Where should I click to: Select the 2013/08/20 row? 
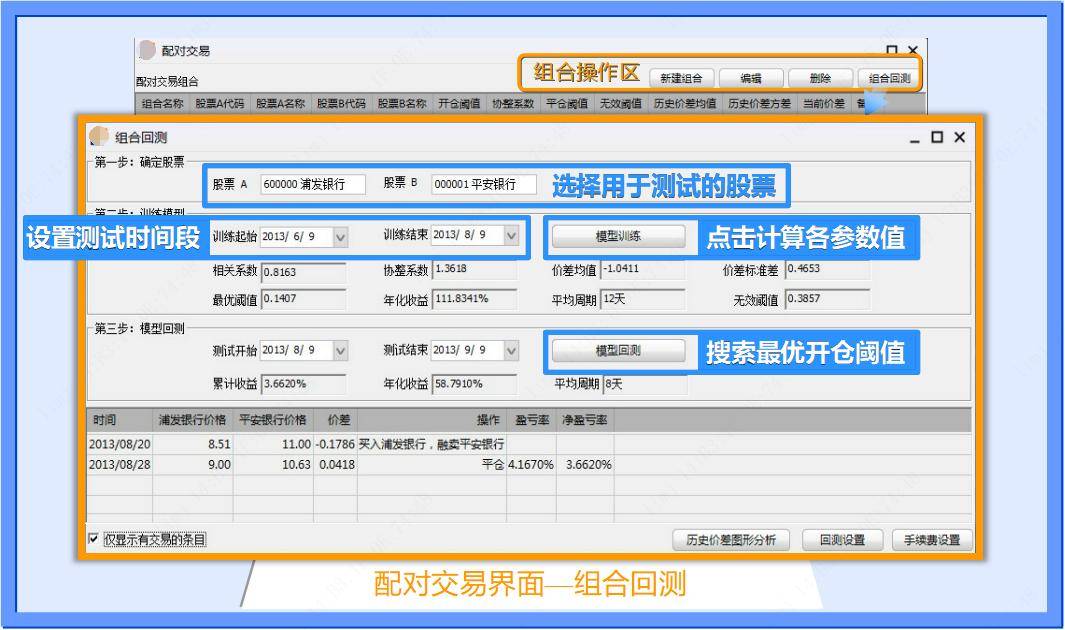(x=528, y=445)
